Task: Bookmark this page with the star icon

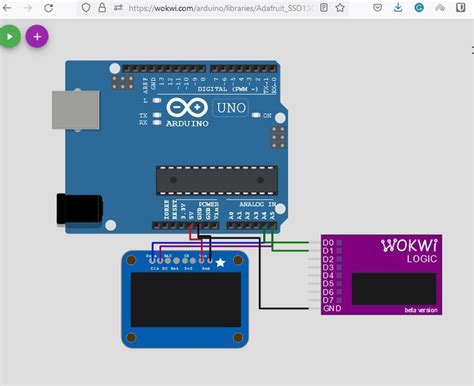Action: coord(340,8)
